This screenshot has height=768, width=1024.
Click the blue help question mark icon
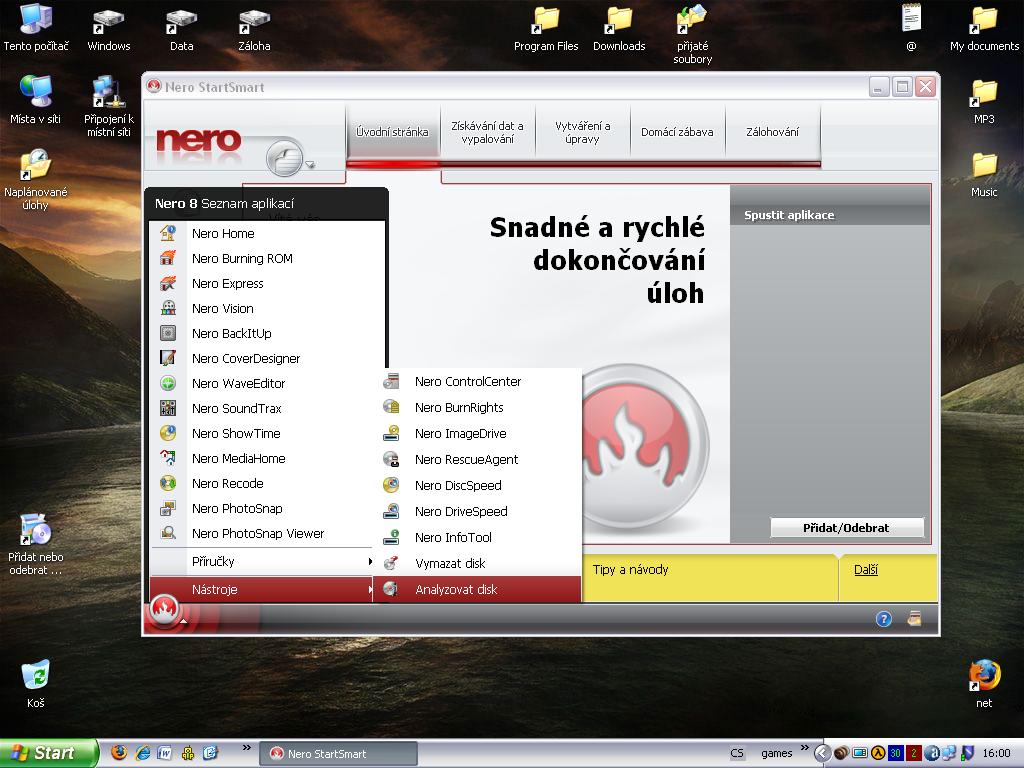pos(884,619)
